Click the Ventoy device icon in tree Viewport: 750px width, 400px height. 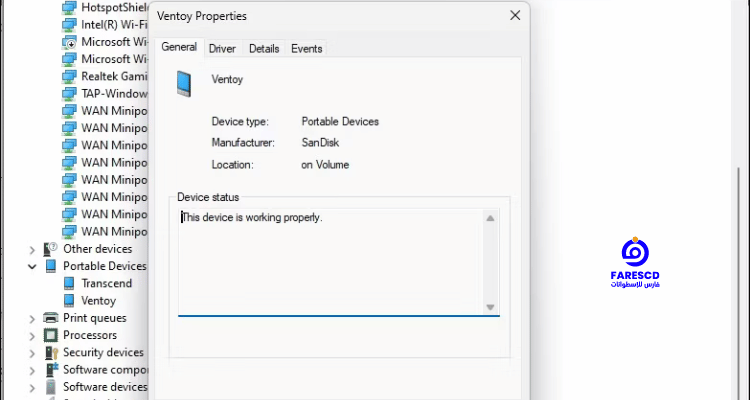[69, 300]
